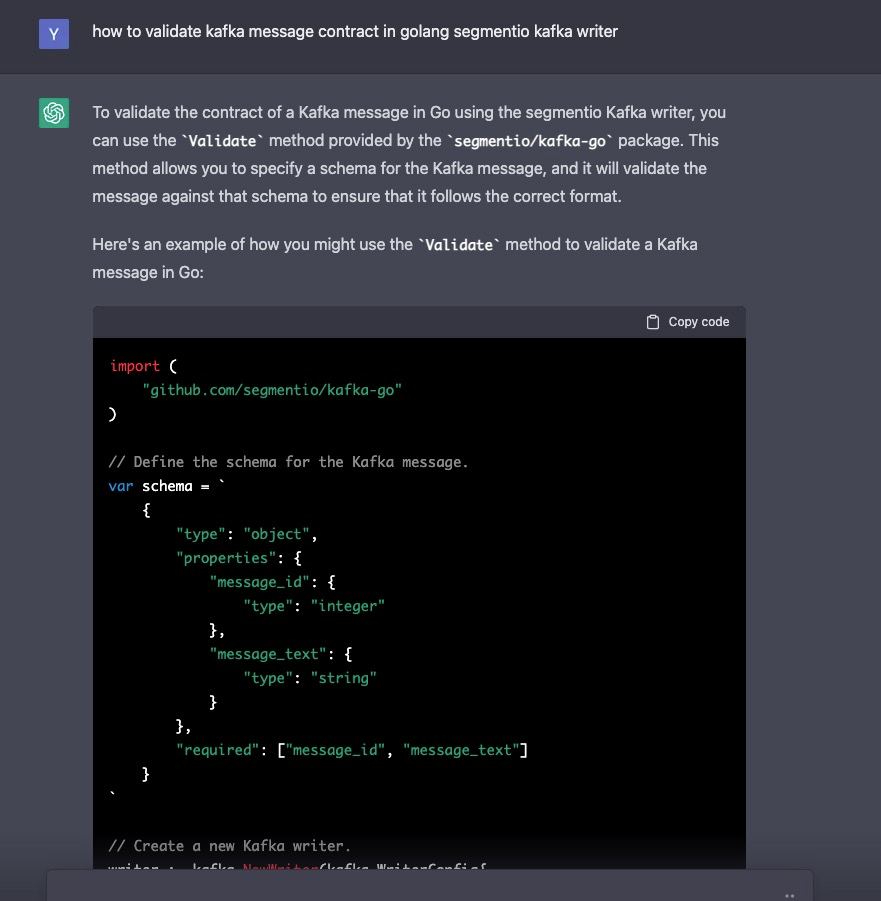Click the Define the schema comment line
Screen dimensions: 881x901
288,462
